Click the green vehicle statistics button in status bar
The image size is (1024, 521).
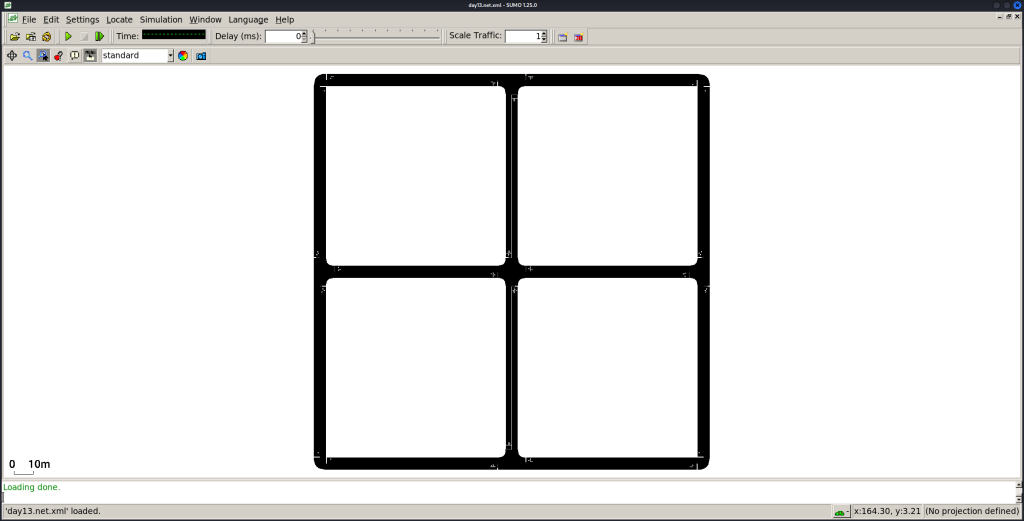(841, 512)
